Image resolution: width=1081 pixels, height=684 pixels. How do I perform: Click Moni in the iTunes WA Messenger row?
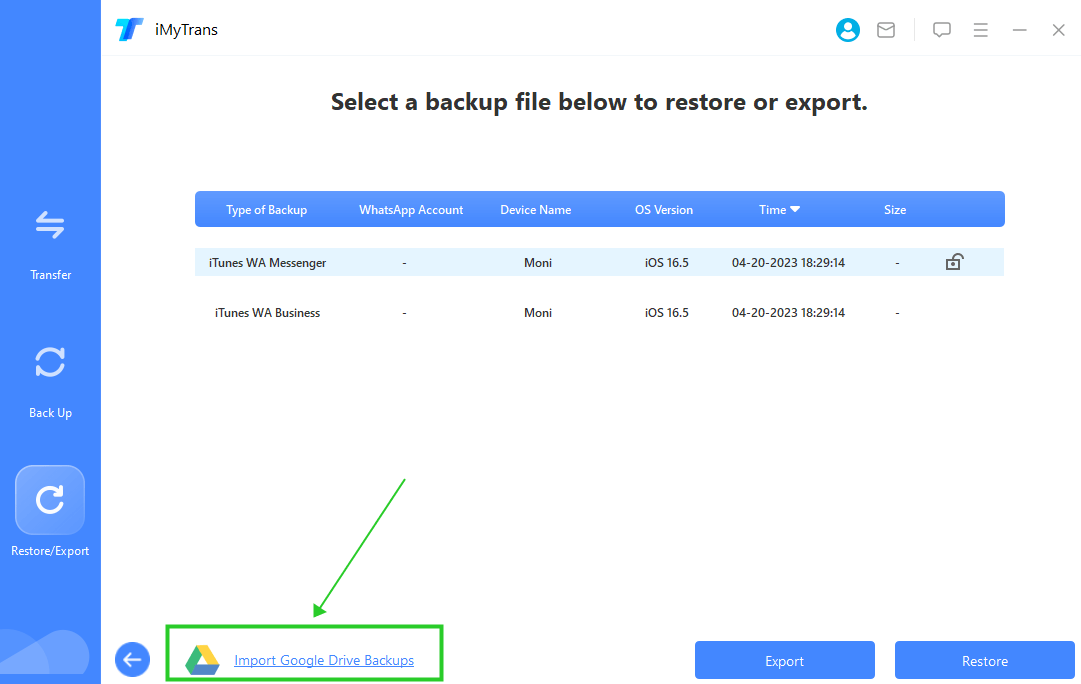point(538,263)
